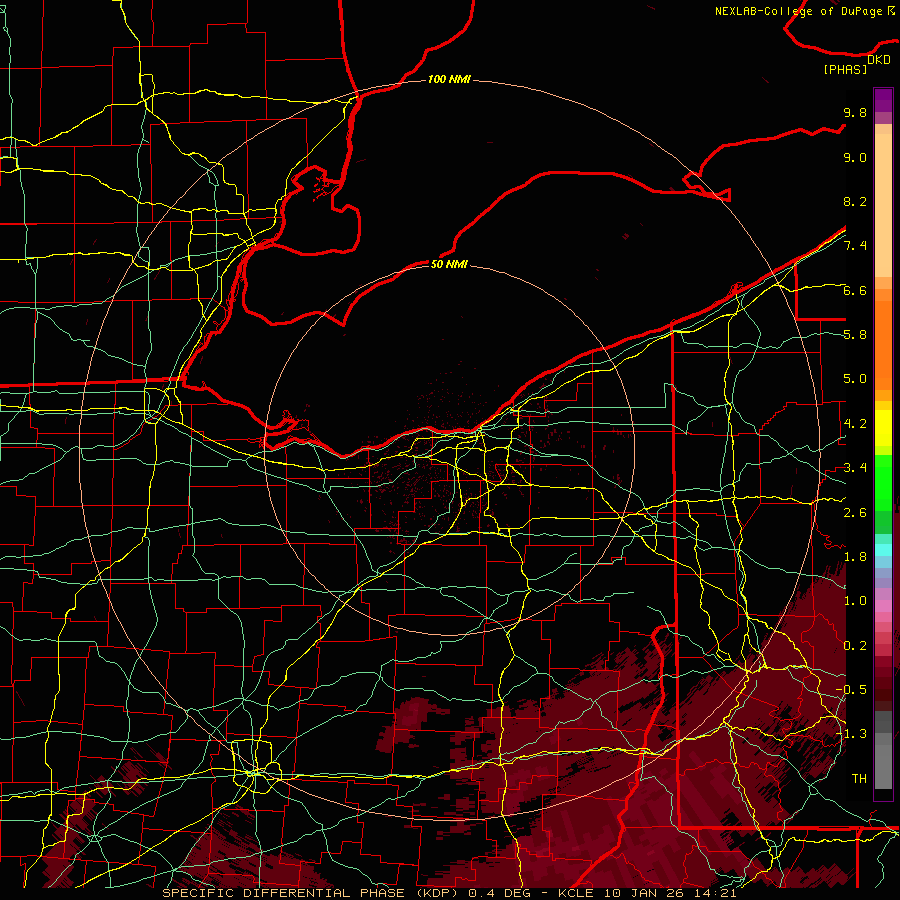Click the 4.2 scale value

point(855,424)
